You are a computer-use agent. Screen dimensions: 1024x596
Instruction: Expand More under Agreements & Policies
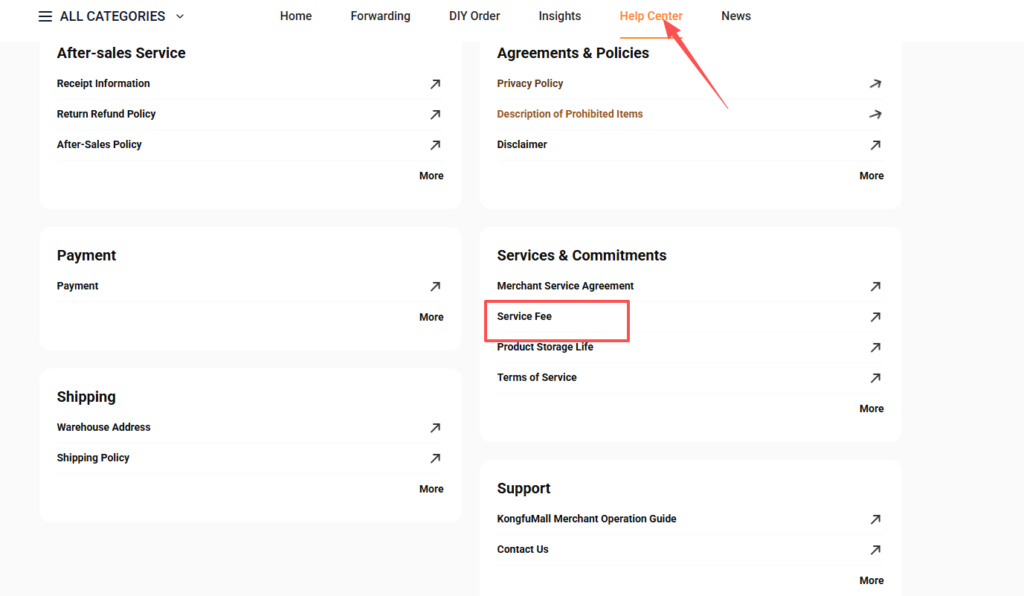[x=871, y=176]
